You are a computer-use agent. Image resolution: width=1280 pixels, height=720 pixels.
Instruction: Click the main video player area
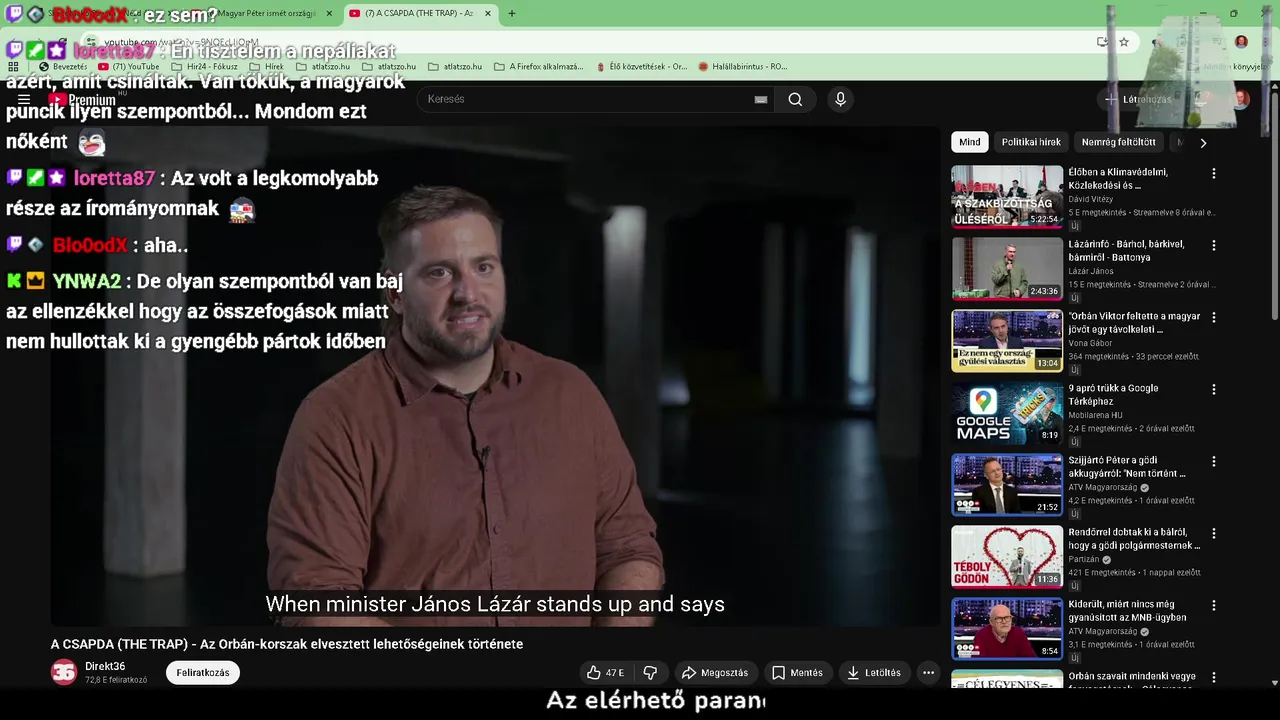pos(495,376)
